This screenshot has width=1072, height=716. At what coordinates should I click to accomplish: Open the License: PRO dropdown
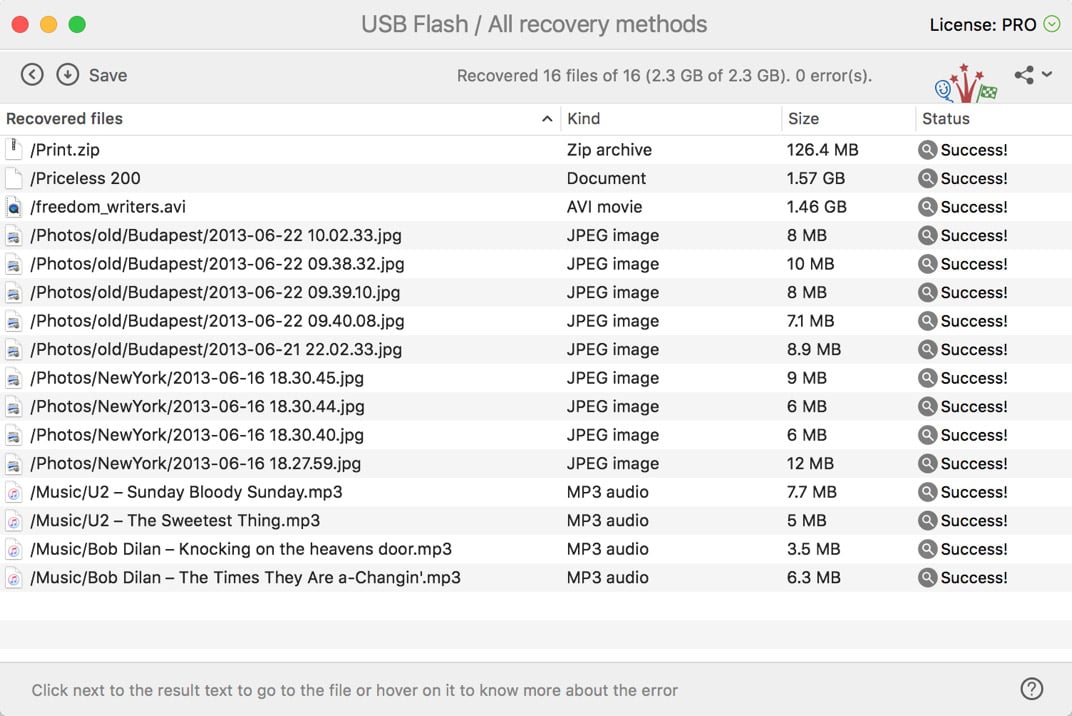click(x=1051, y=24)
